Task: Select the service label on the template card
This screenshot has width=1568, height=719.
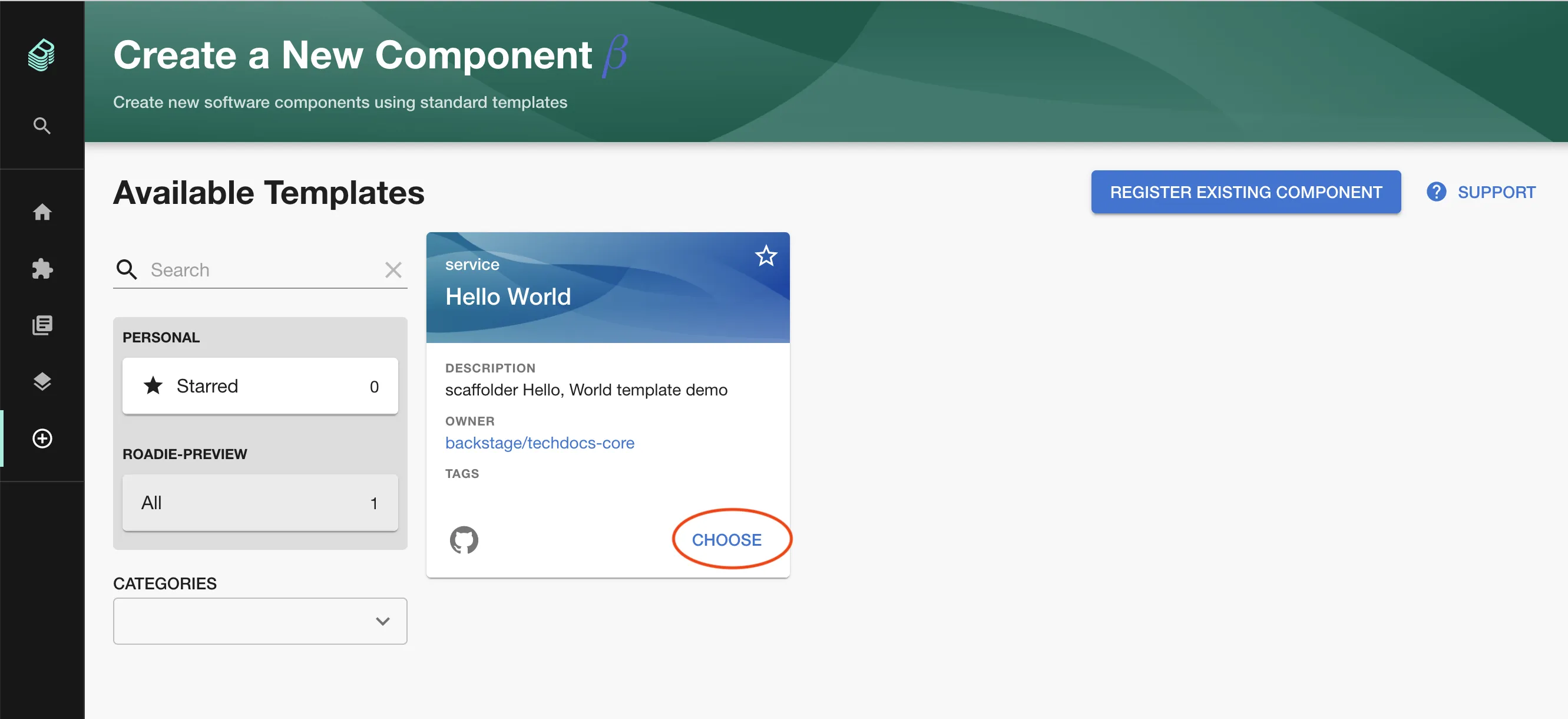Action: coord(472,263)
